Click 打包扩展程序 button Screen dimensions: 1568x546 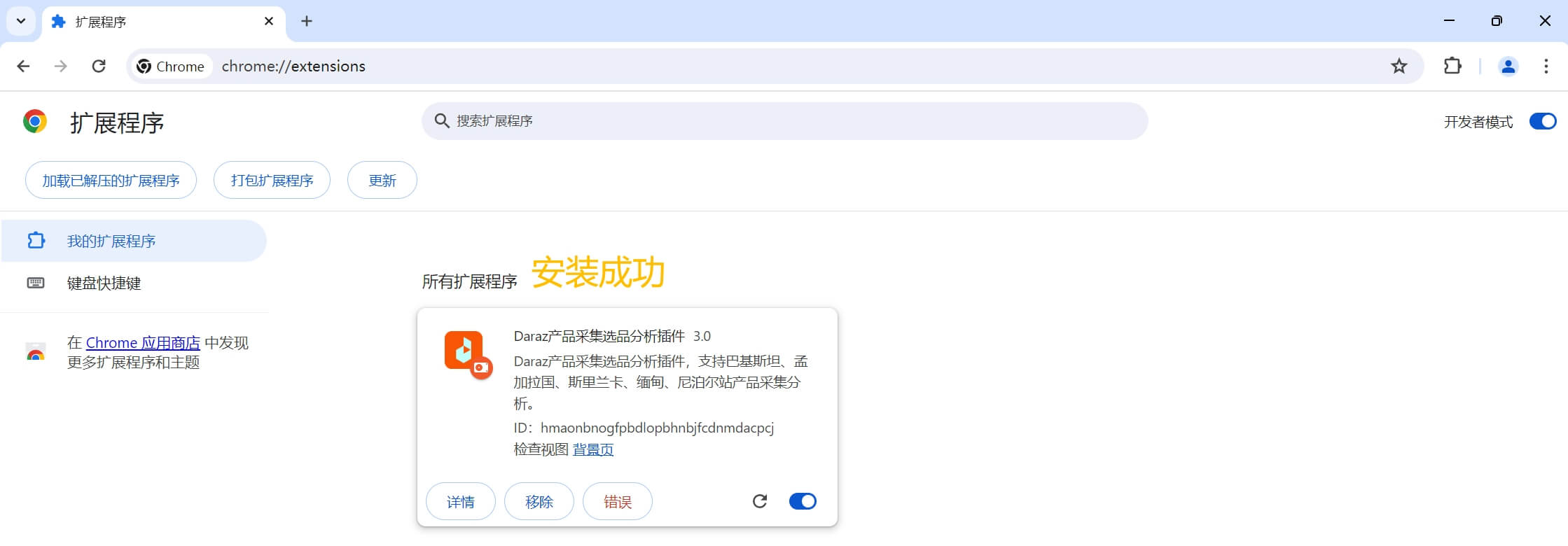[272, 181]
